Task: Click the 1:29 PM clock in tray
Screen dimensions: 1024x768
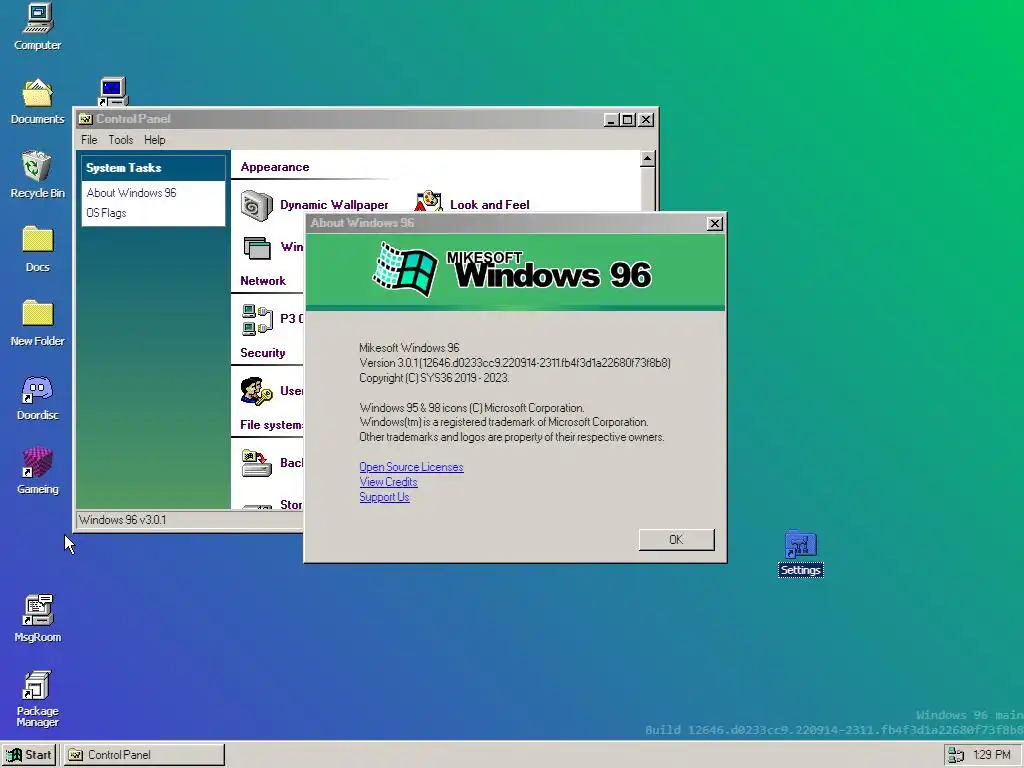Action: (991, 755)
